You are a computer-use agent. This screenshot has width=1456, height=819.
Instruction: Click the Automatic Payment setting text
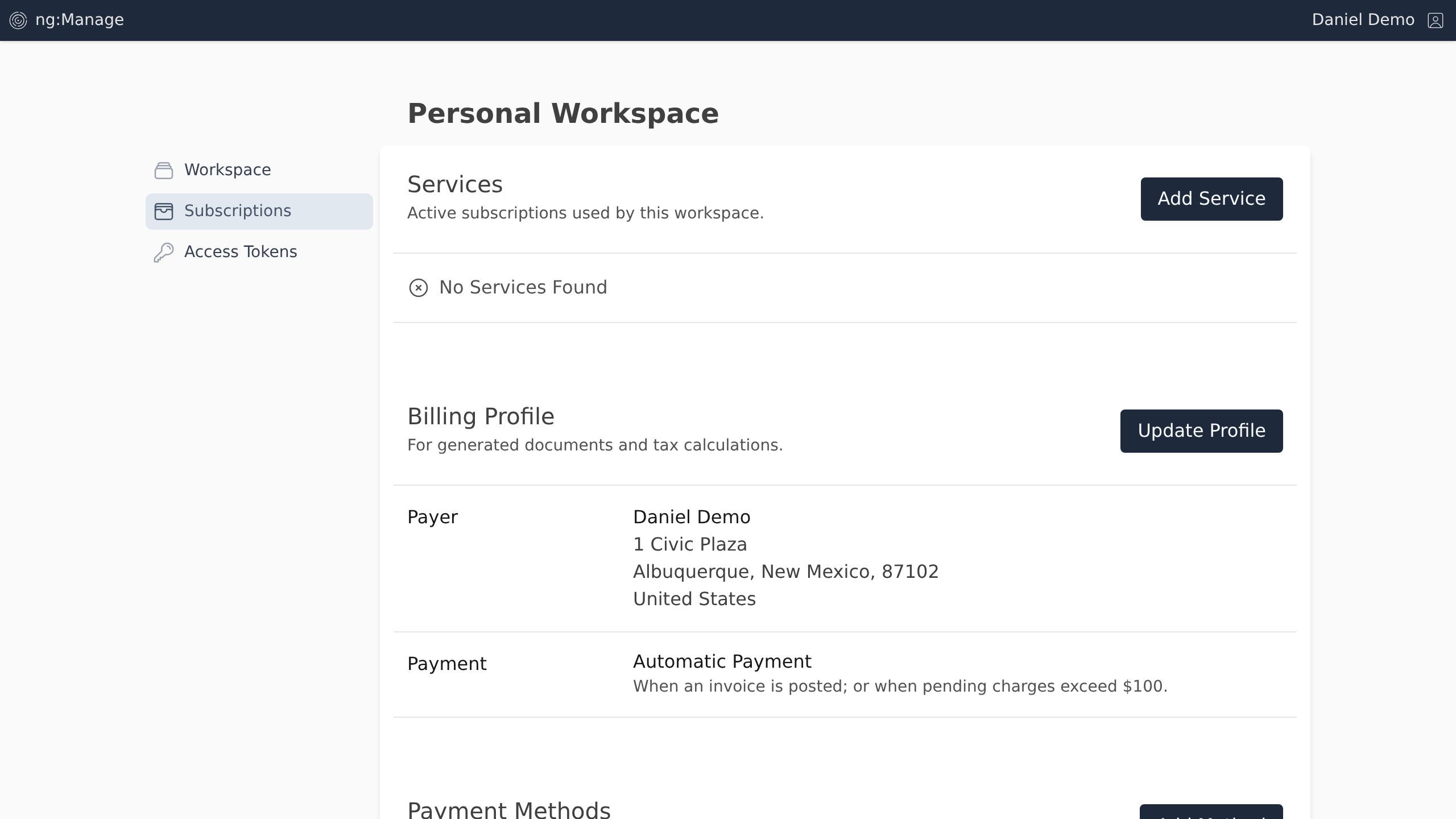(x=722, y=661)
